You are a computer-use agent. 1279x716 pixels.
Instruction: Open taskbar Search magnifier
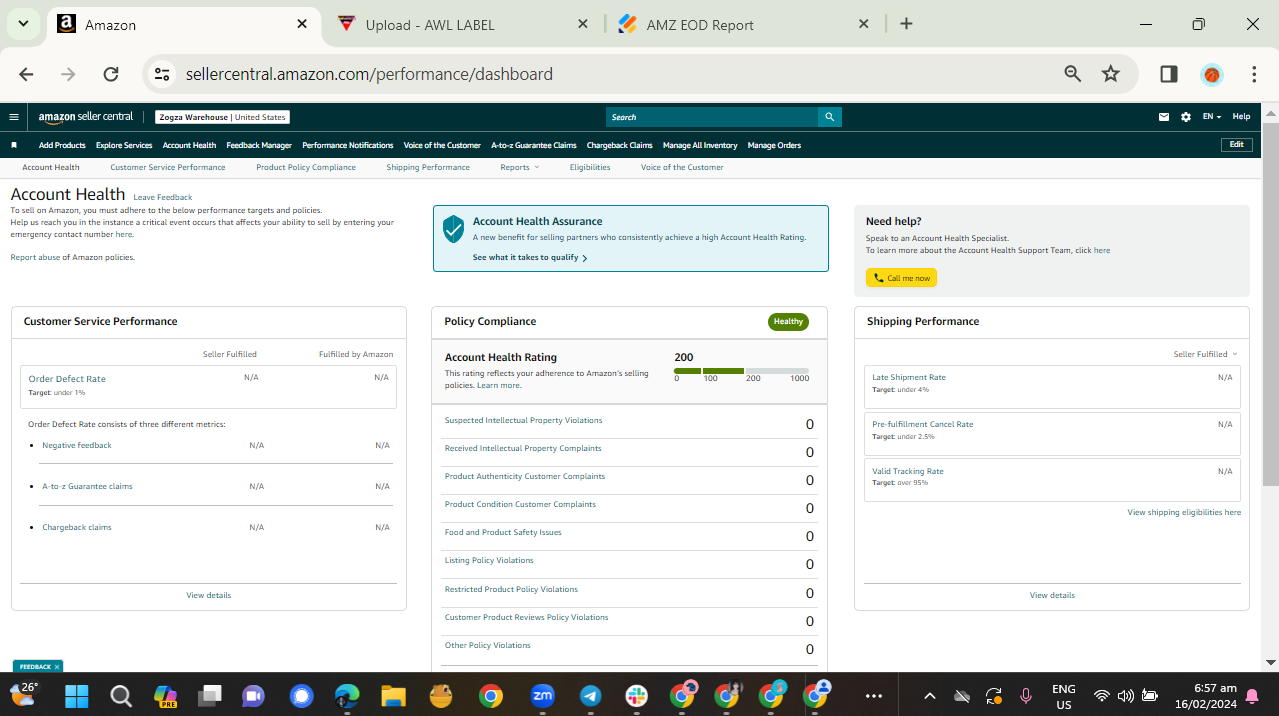pos(121,695)
